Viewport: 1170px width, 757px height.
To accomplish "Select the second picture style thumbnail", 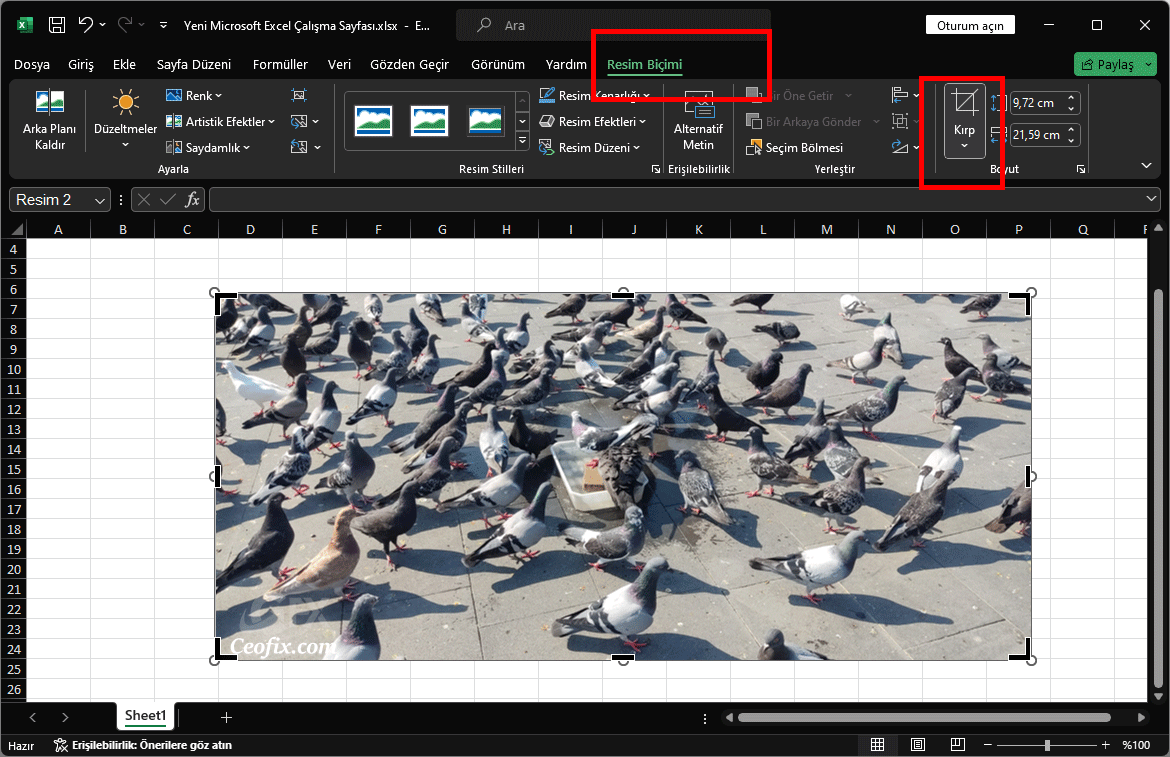I will pos(429,121).
